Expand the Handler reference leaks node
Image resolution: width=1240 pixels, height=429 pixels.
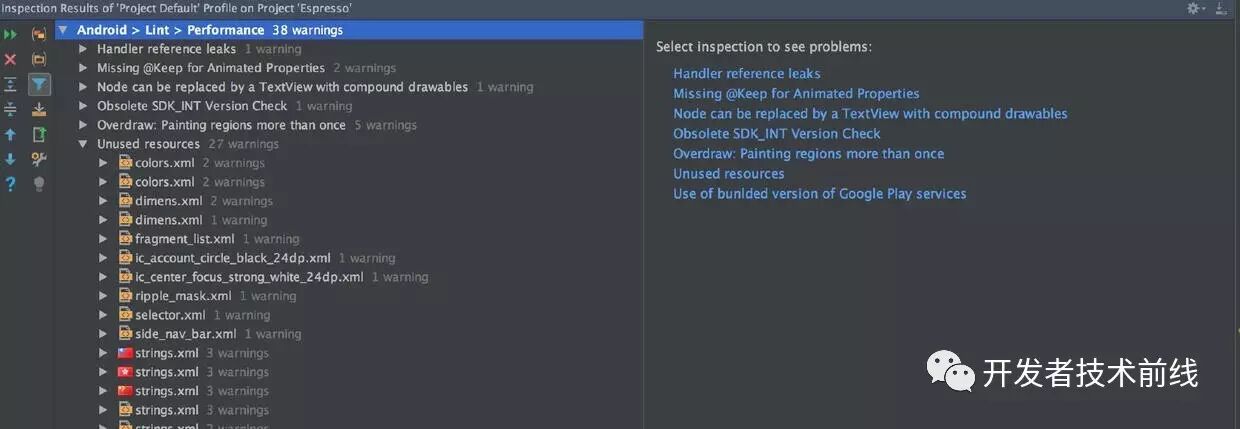(84, 49)
